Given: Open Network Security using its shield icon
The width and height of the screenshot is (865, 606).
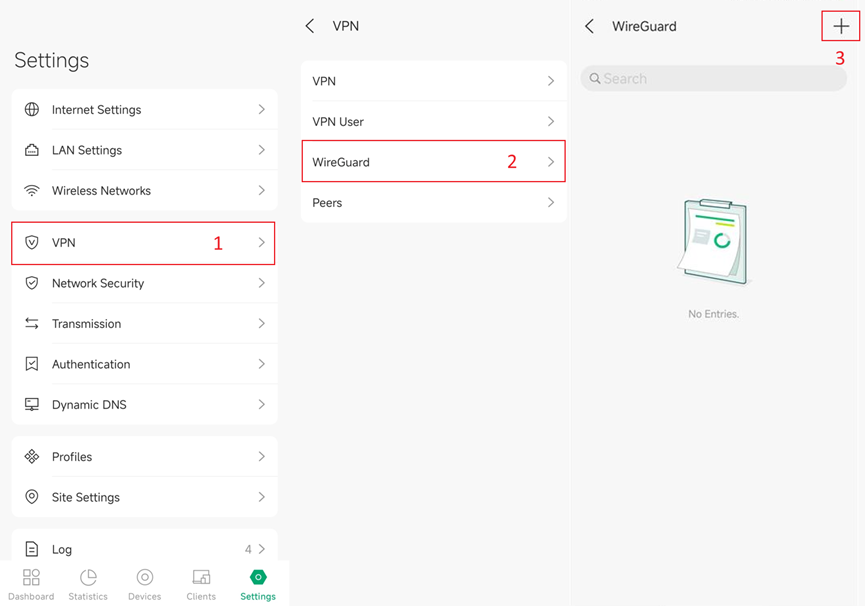Looking at the screenshot, I should (31, 283).
